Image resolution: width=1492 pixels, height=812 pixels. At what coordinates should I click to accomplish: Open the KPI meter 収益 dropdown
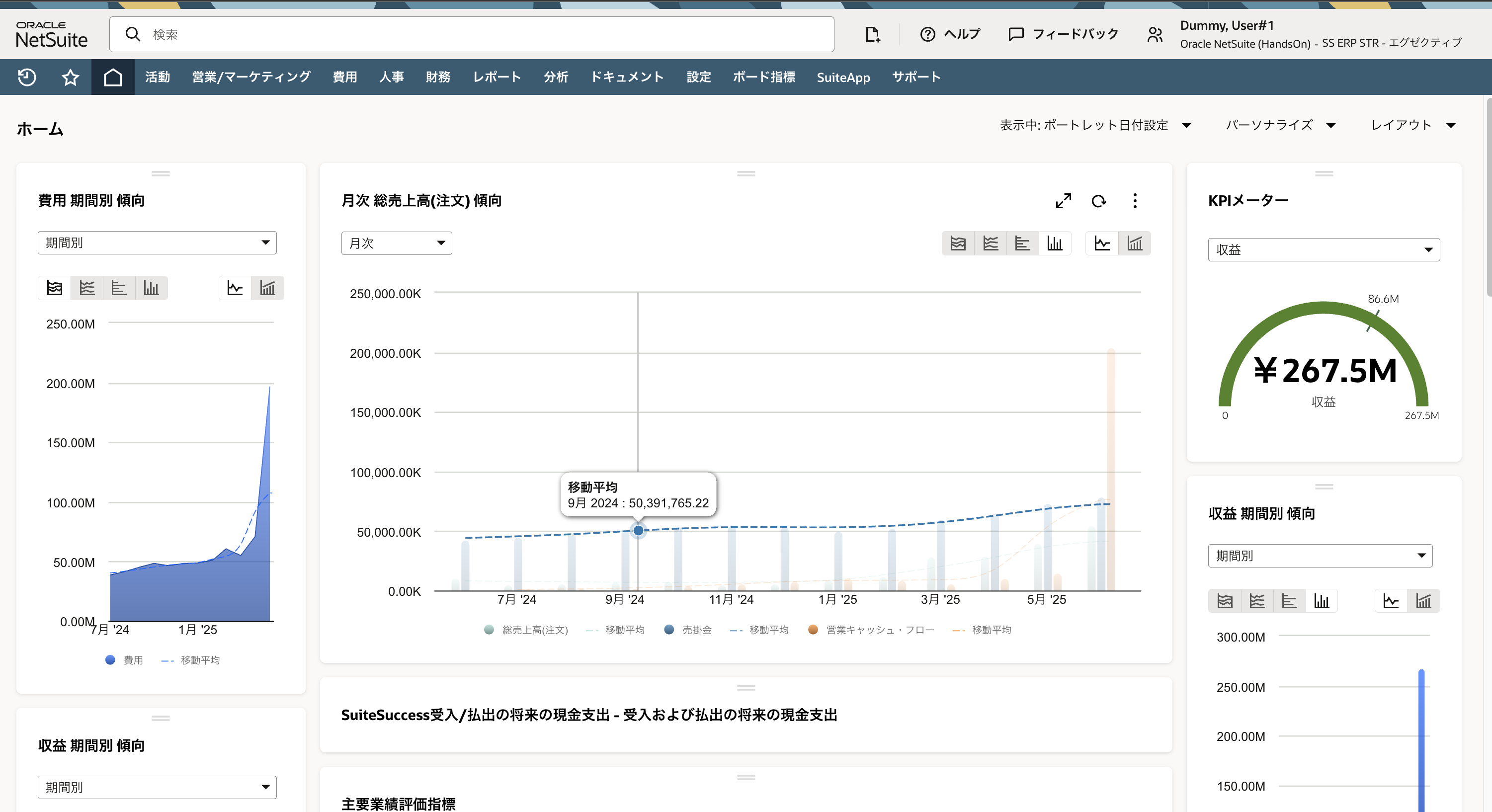[x=1323, y=249]
